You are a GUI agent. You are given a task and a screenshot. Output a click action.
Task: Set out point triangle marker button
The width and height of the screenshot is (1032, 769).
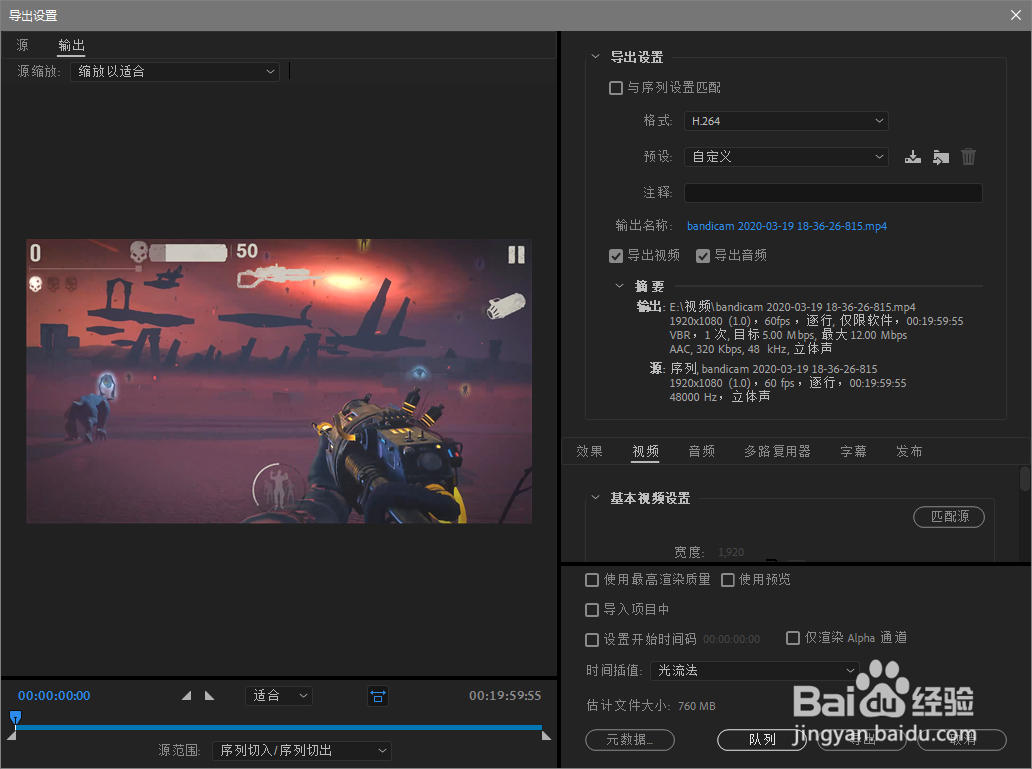(x=209, y=695)
